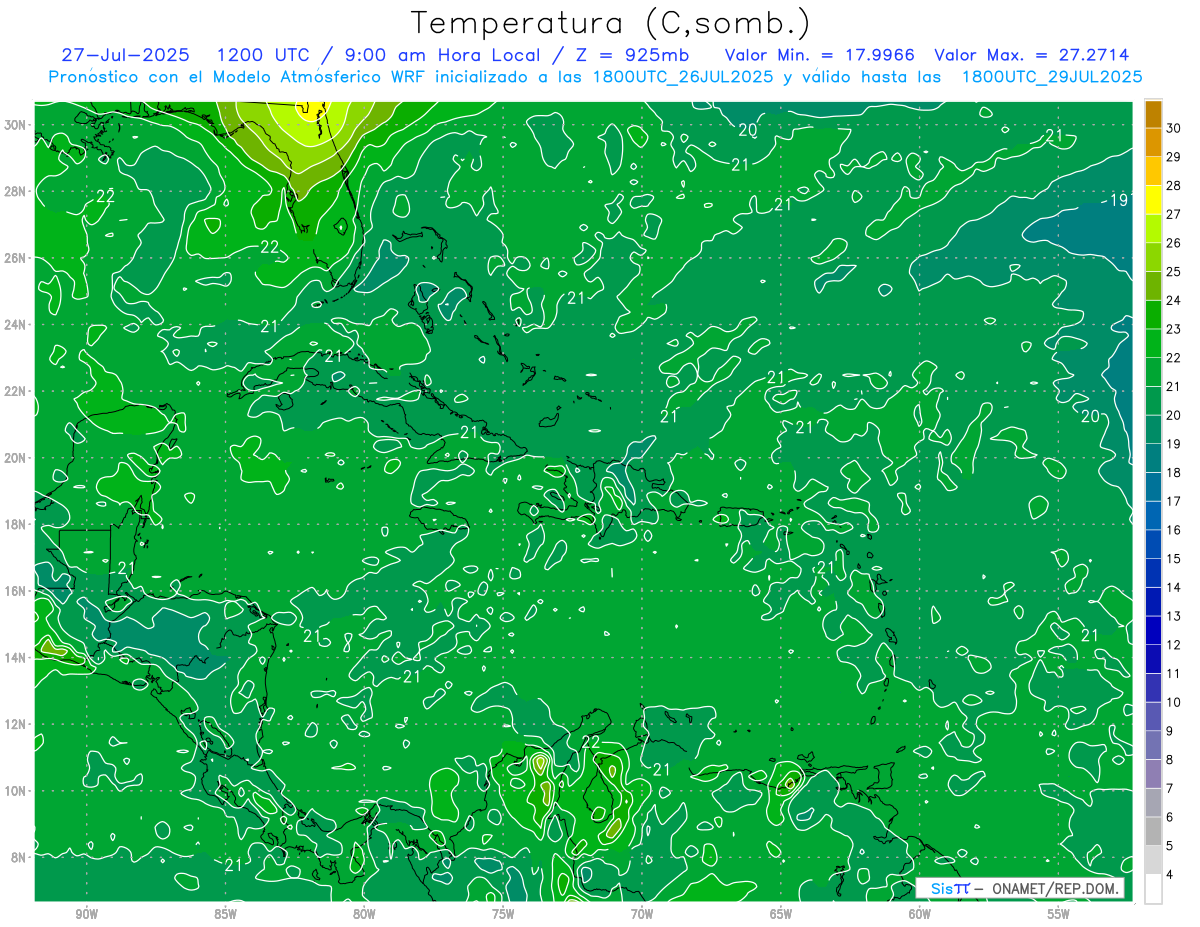1200x927 pixels.
Task: Click legend swatch between 28 and 29
Action: 1154,171
